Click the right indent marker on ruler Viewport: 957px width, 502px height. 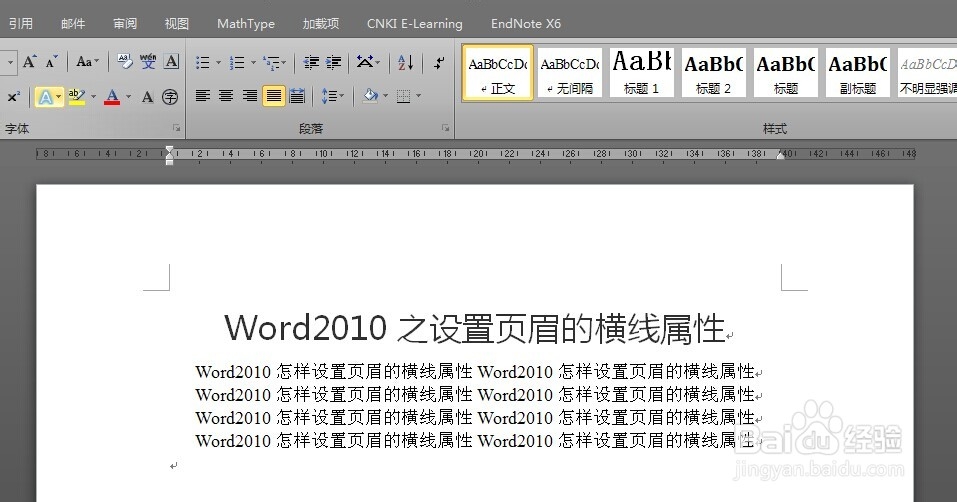[781, 157]
